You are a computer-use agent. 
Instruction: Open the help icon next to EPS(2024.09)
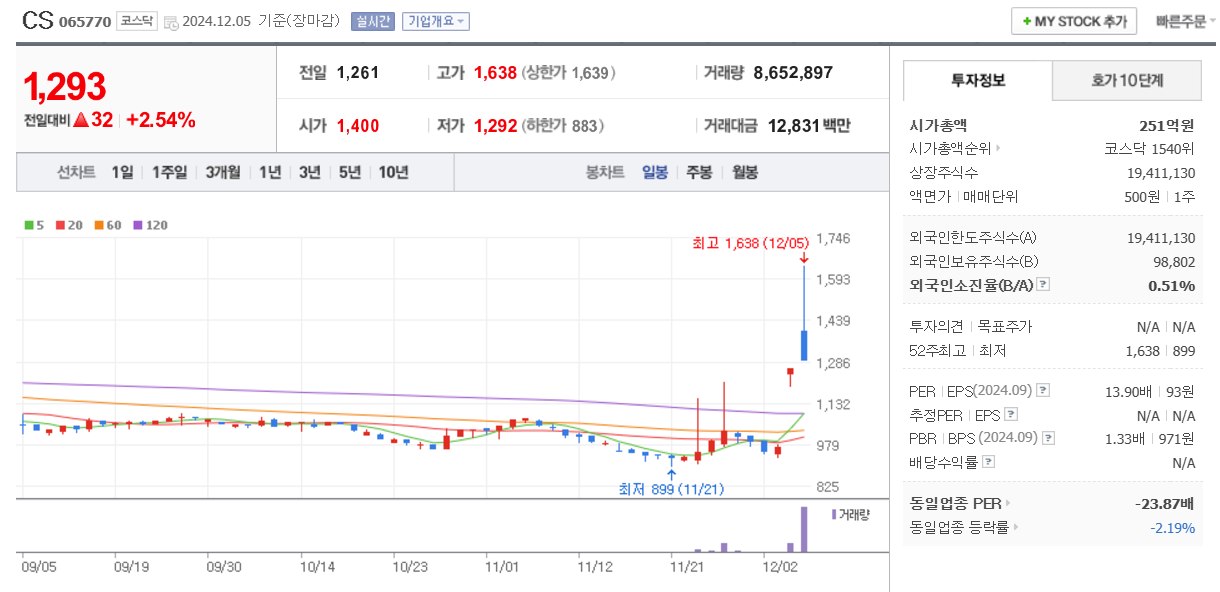1043,391
